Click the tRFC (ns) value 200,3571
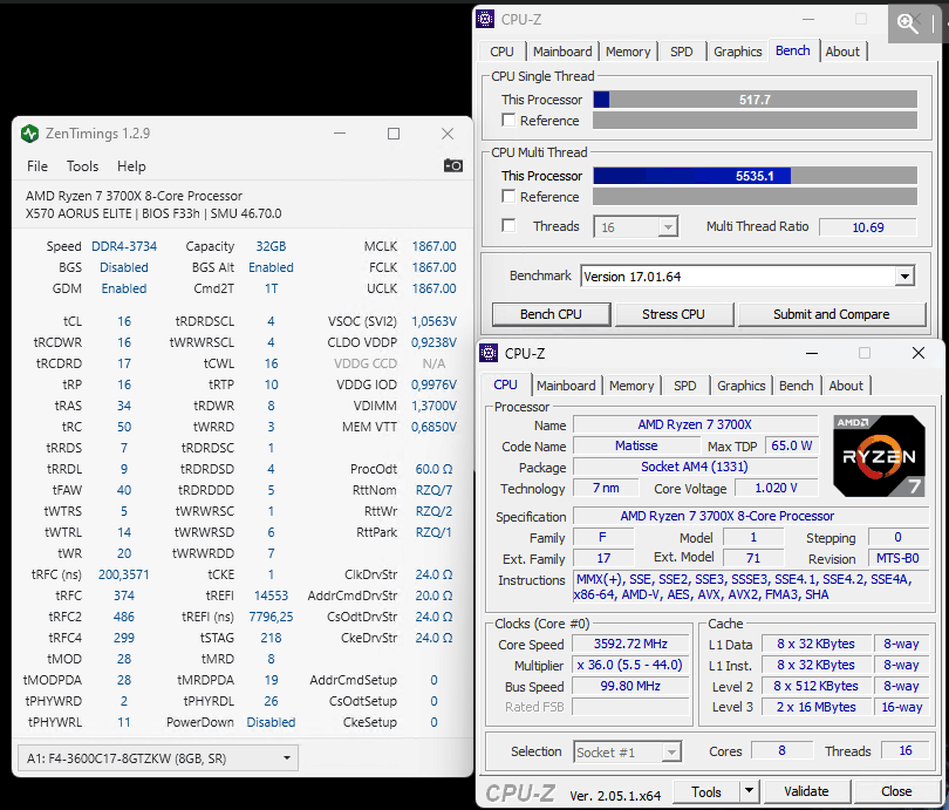Screen dimensions: 949x810 (123, 575)
